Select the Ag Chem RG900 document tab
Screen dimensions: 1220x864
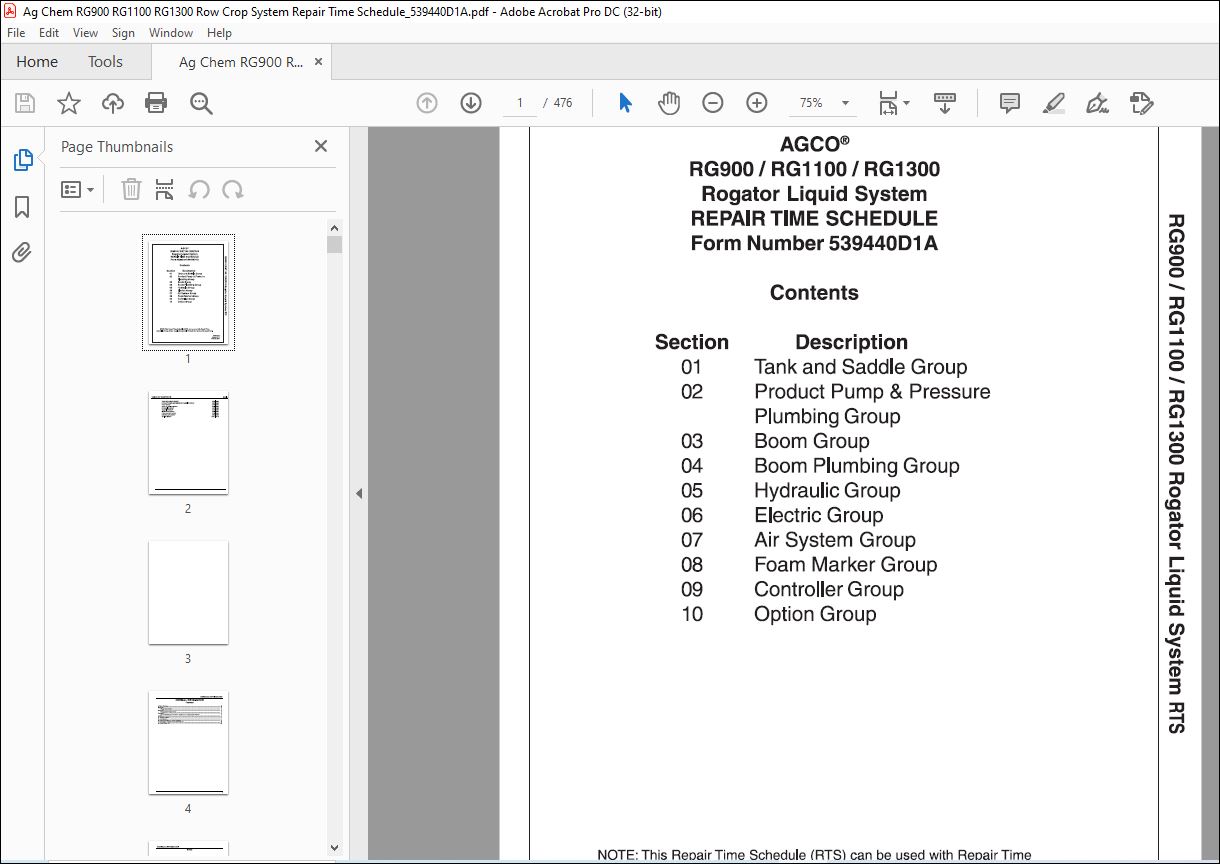(241, 62)
